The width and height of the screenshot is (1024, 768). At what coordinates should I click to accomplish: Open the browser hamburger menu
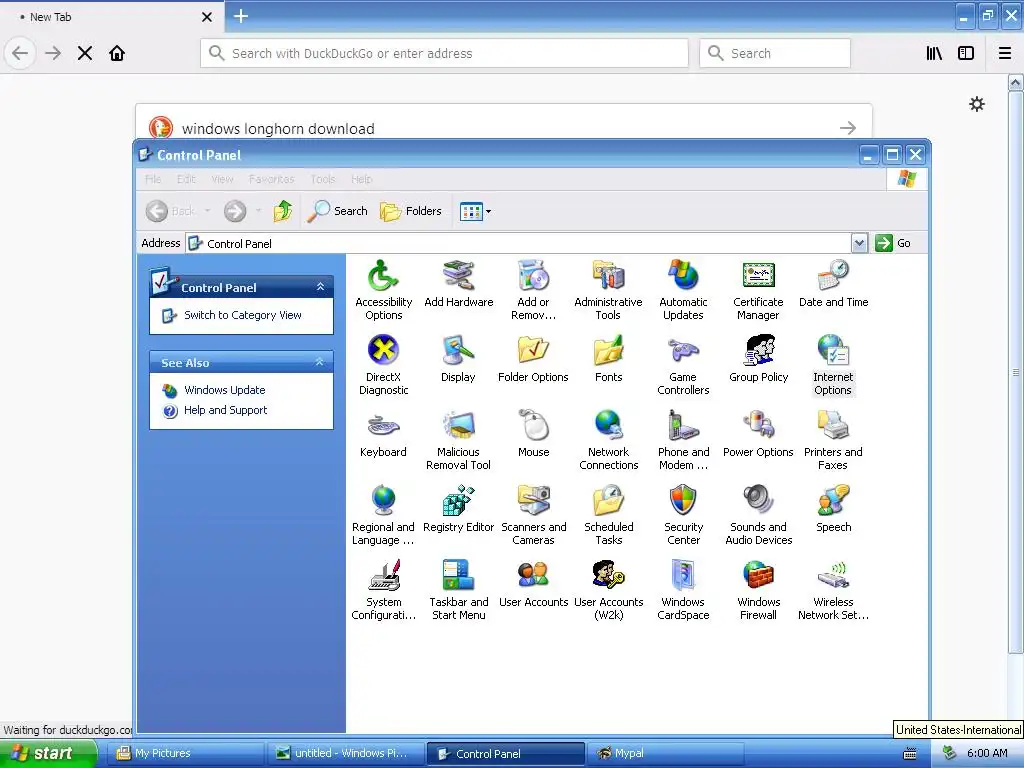click(x=1004, y=53)
